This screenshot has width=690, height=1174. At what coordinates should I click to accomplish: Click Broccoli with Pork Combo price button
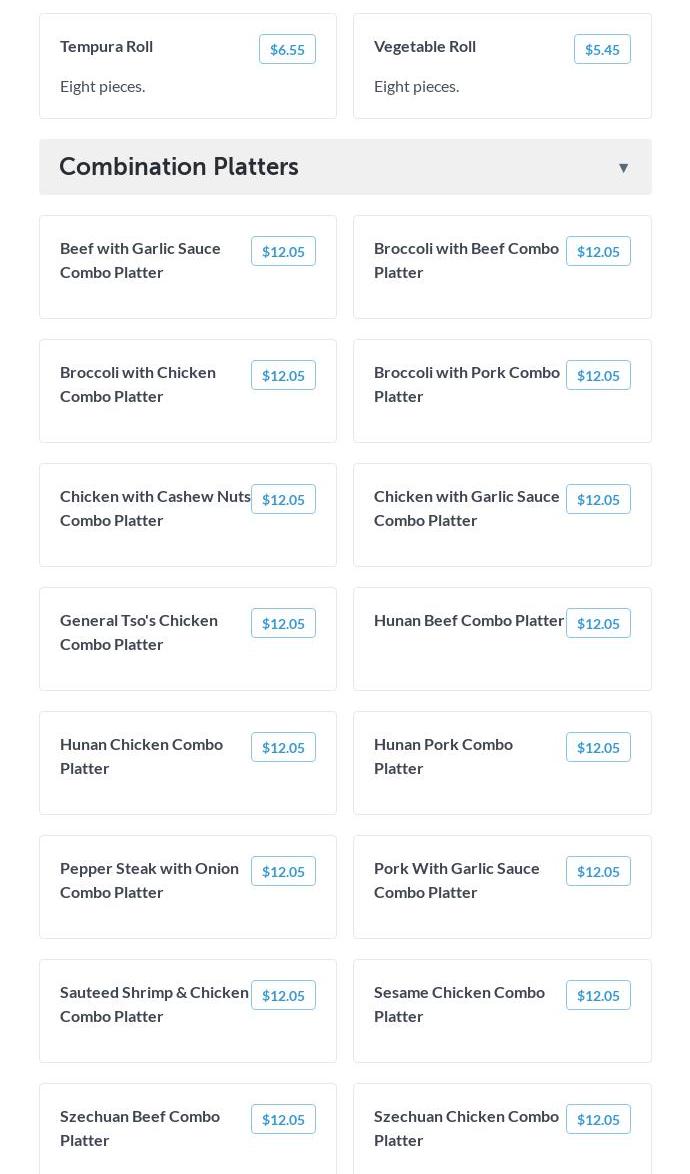pos(598,375)
